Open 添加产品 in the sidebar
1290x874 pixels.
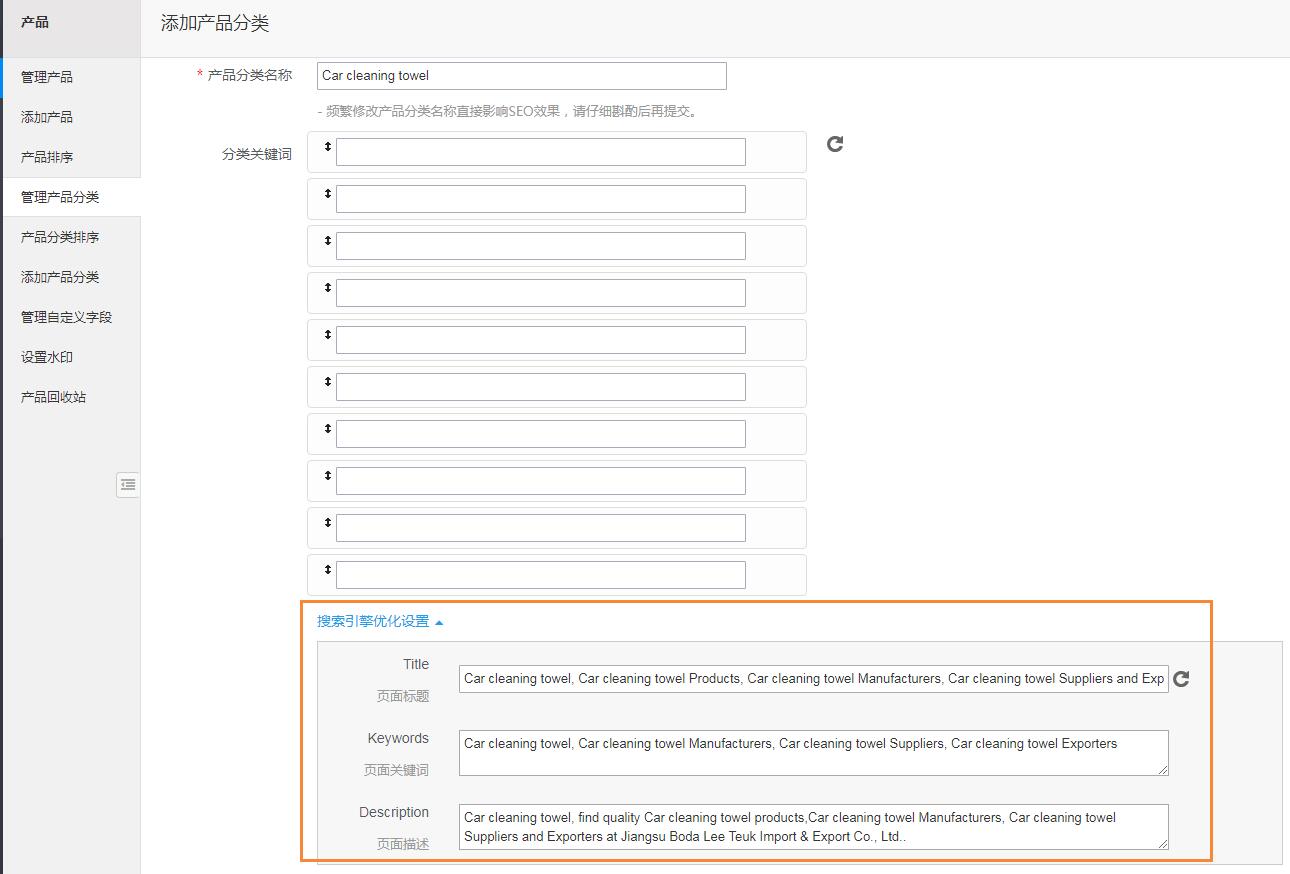pos(47,117)
